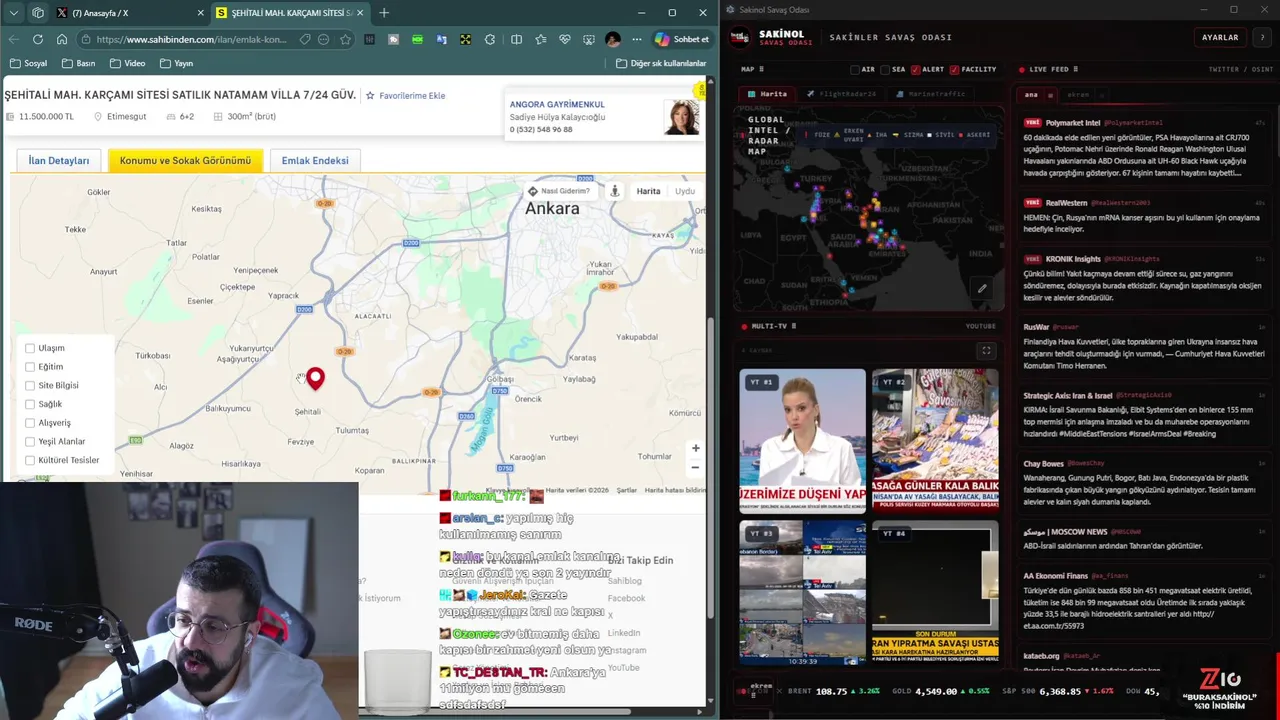Open ANGORA GAYRİMENKUL agency link
The width and height of the screenshot is (1280, 720).
click(557, 104)
